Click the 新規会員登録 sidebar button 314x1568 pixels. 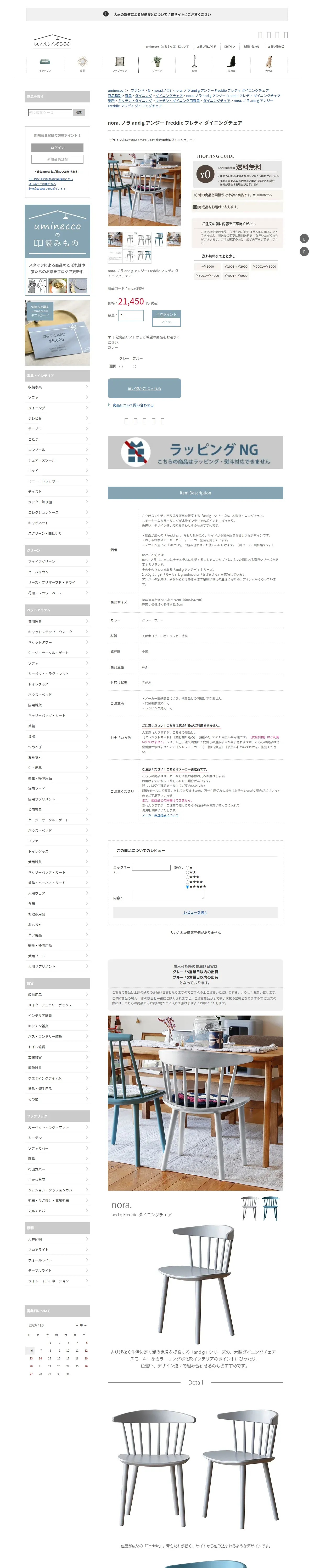[x=57, y=159]
